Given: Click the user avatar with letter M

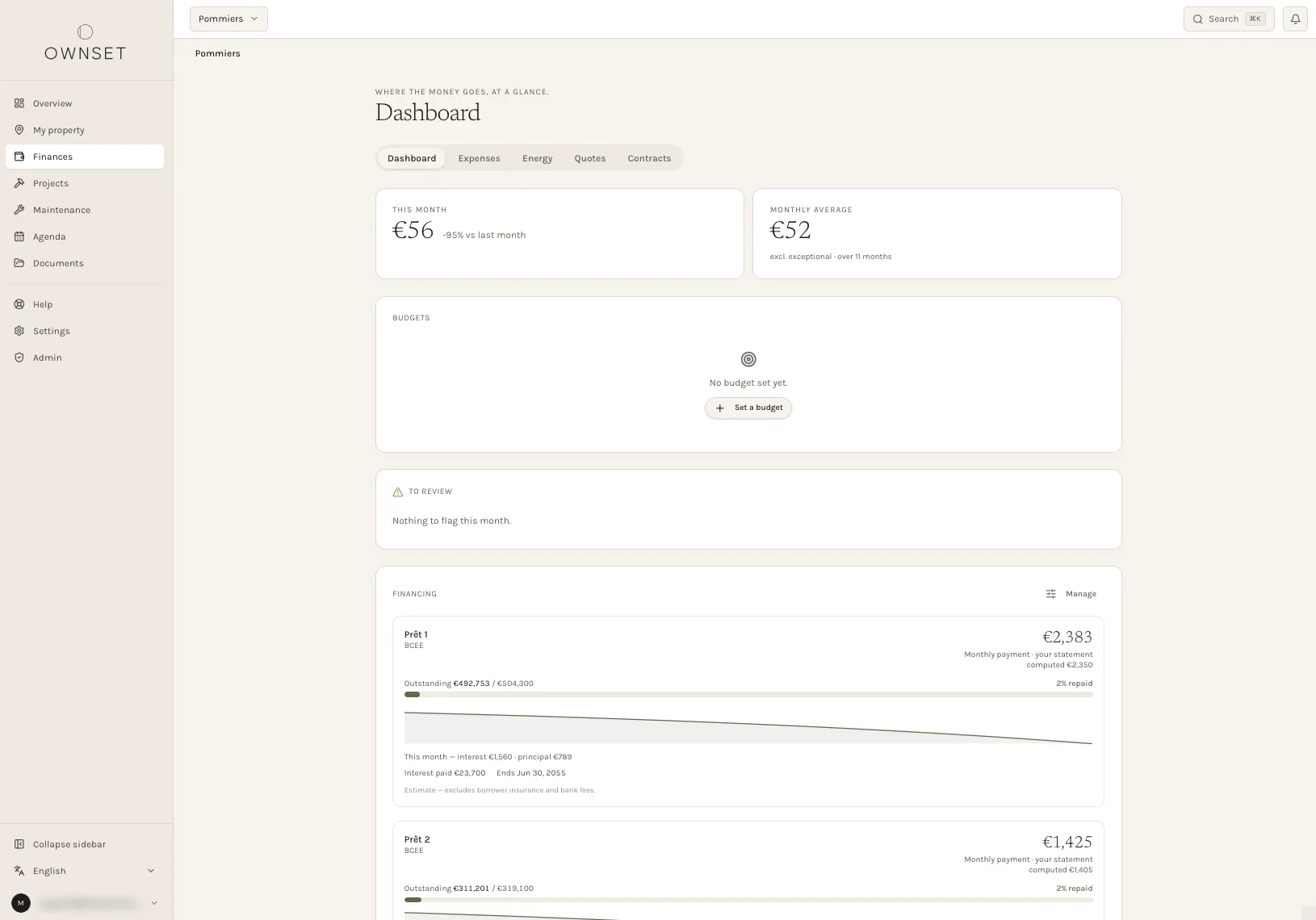Looking at the screenshot, I should click(21, 903).
